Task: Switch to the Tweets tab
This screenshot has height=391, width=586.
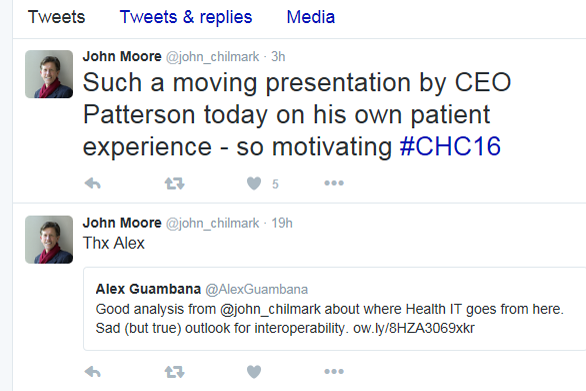Action: point(56,17)
